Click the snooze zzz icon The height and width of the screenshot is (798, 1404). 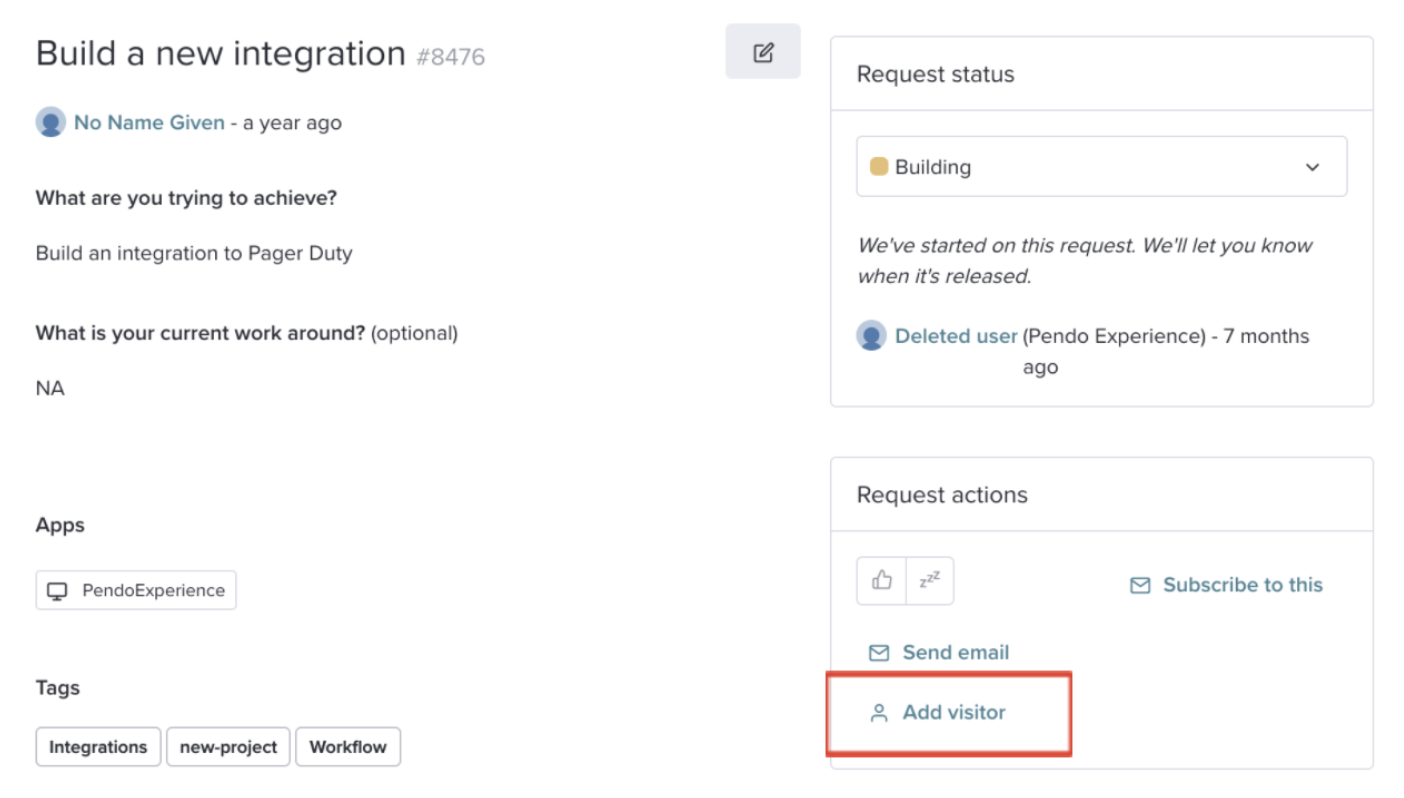[x=930, y=581]
